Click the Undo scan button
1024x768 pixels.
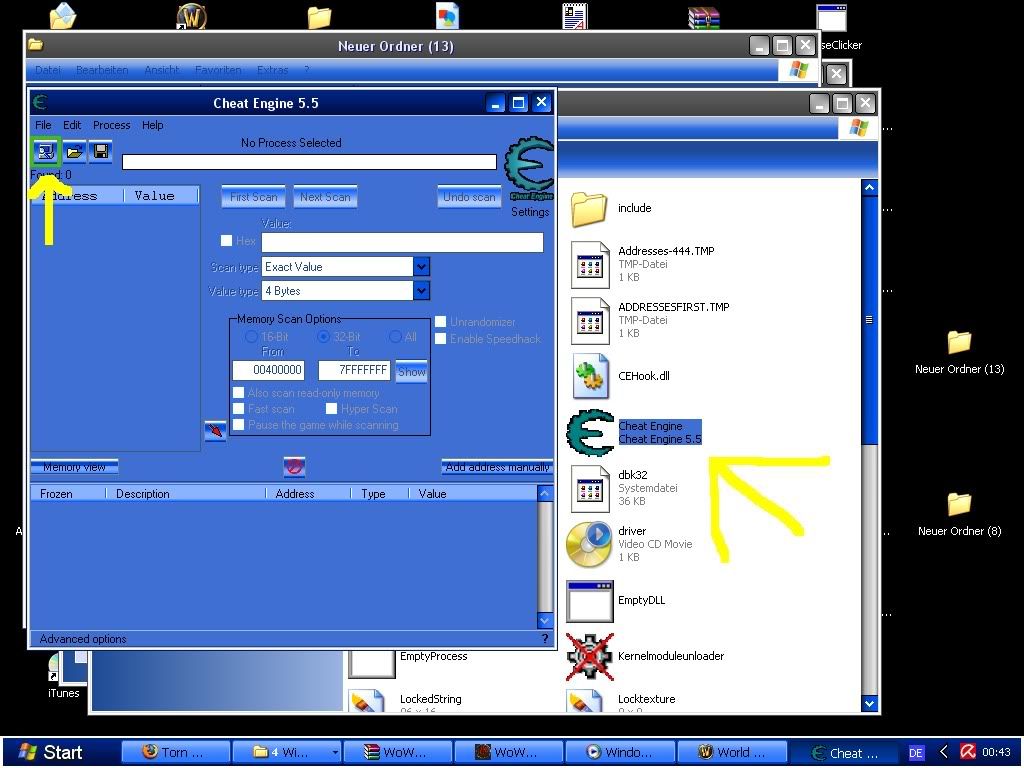(469, 197)
